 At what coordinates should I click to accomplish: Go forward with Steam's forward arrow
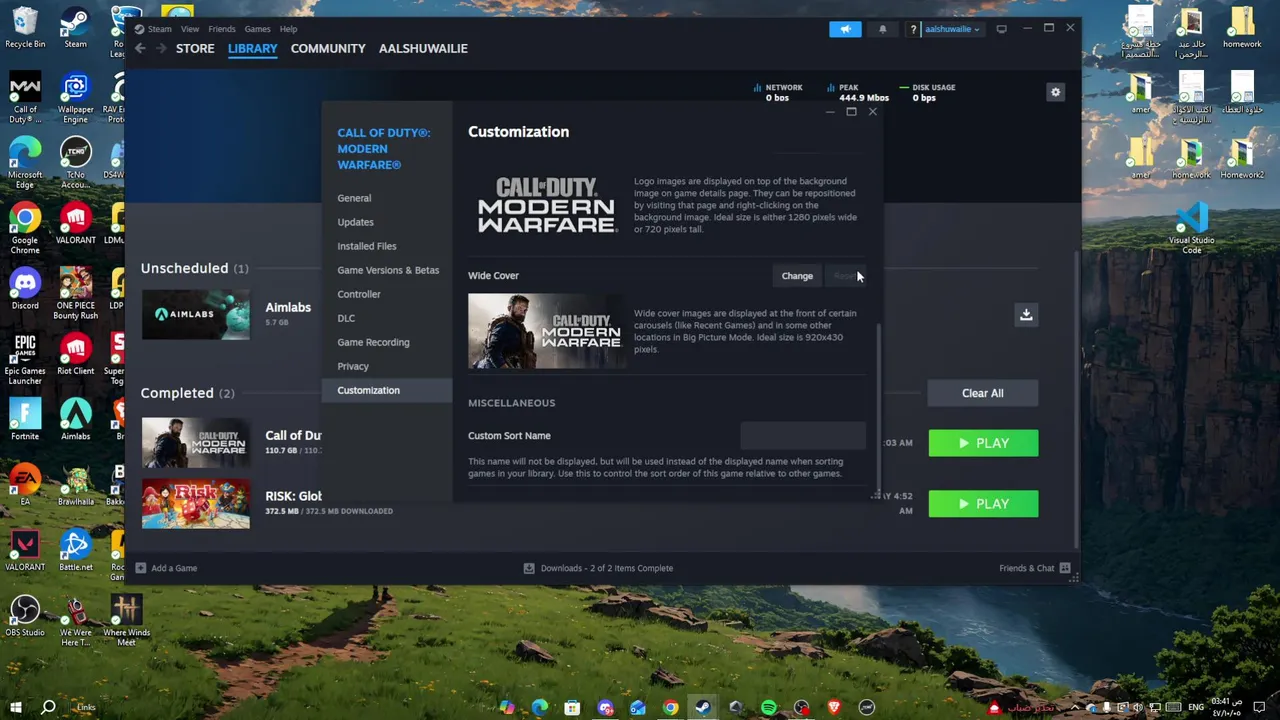[x=162, y=48]
